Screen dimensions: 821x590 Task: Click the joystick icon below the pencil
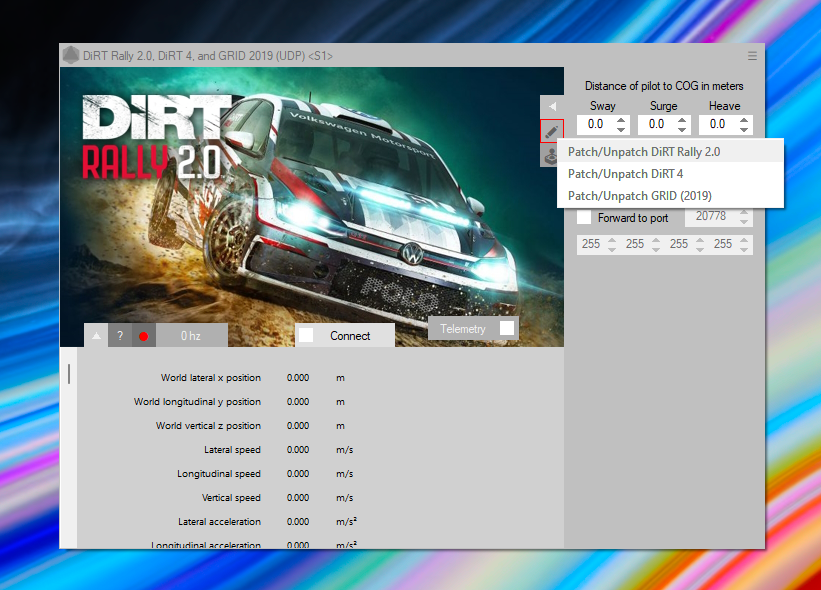point(551,156)
